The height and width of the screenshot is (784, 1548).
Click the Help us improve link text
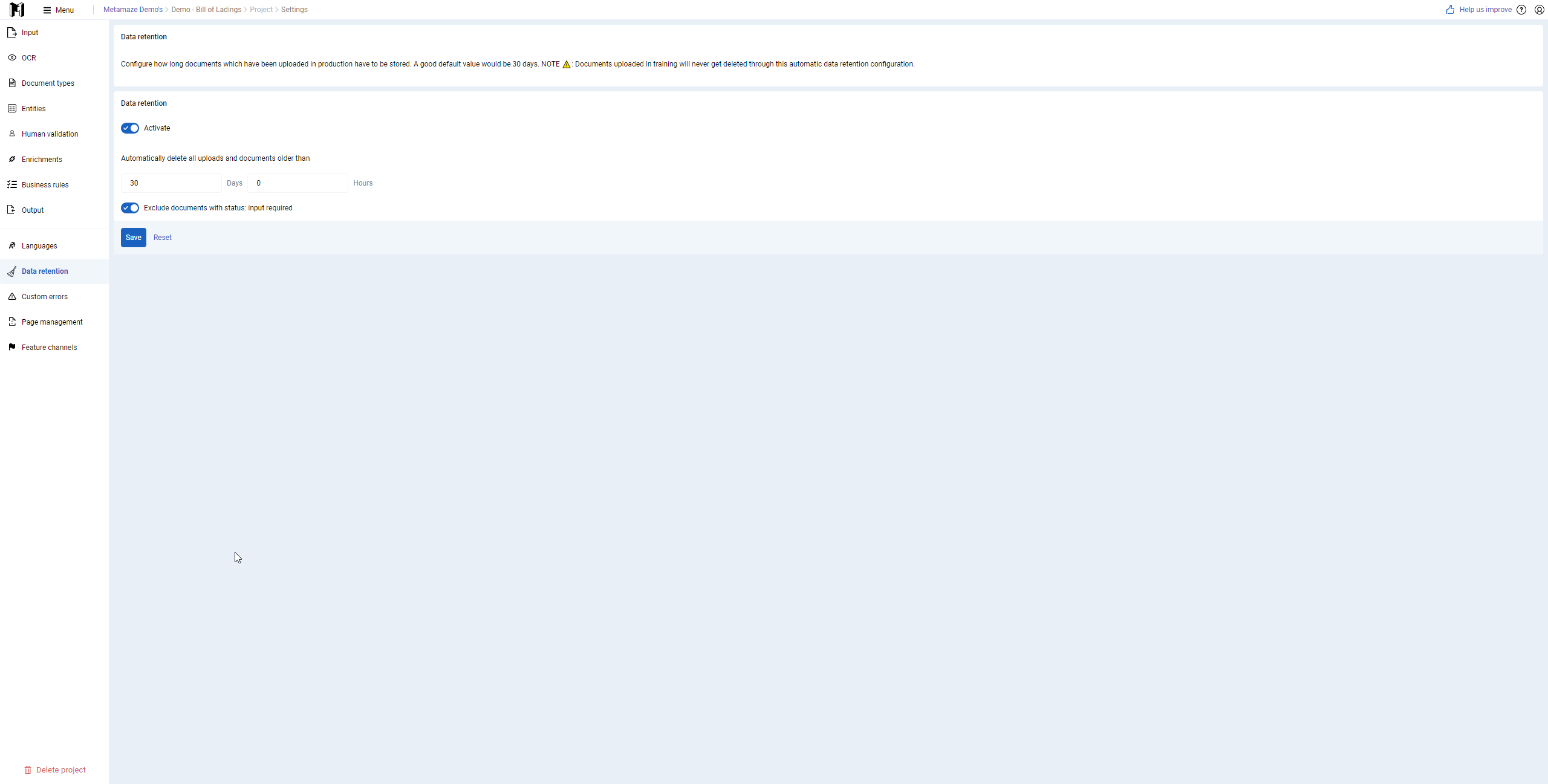[x=1485, y=10]
